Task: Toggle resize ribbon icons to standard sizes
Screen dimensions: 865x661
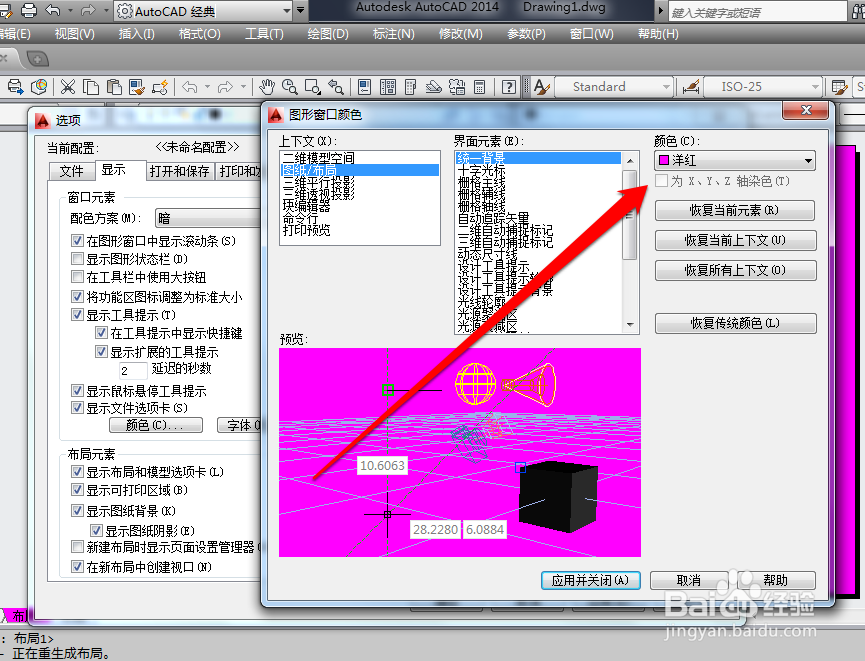Action: pos(78,297)
